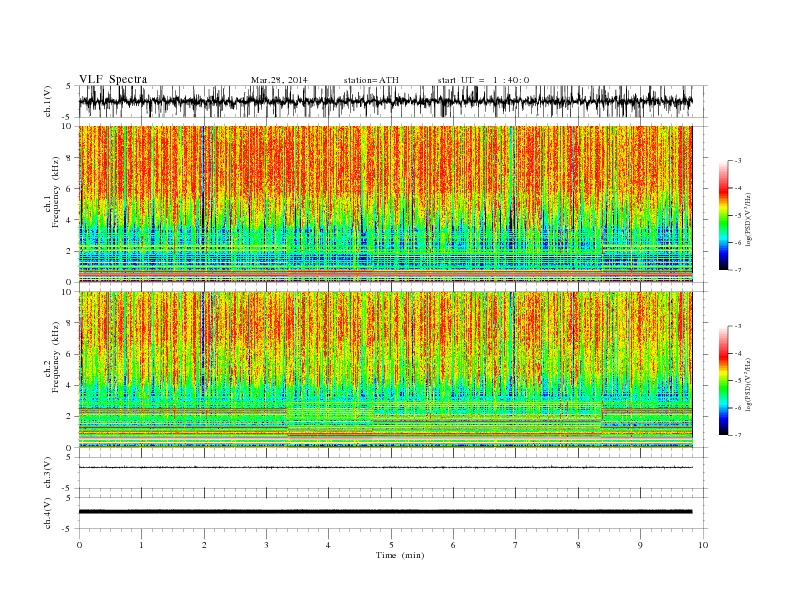Click the "station=ATH" label
Viewport: 792px width, 612px height.
coord(371,80)
